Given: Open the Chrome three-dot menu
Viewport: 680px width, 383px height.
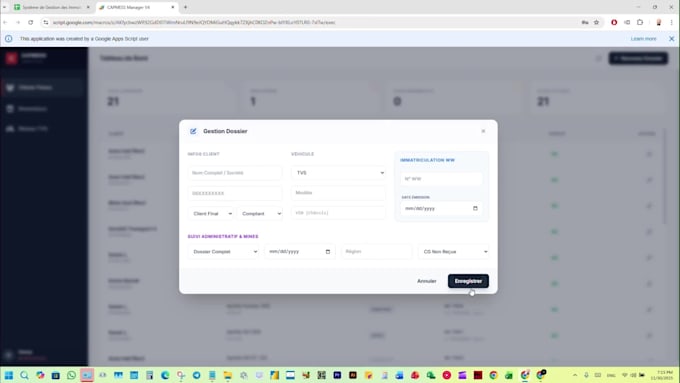Looking at the screenshot, I should (x=671, y=22).
